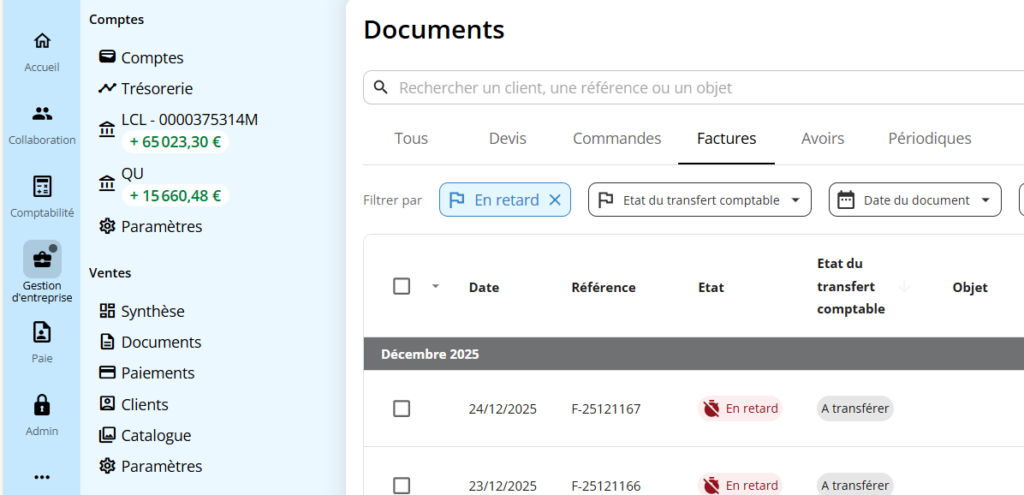This screenshot has width=1024, height=495.
Task: Open Admin lock icon
Action: (42, 405)
